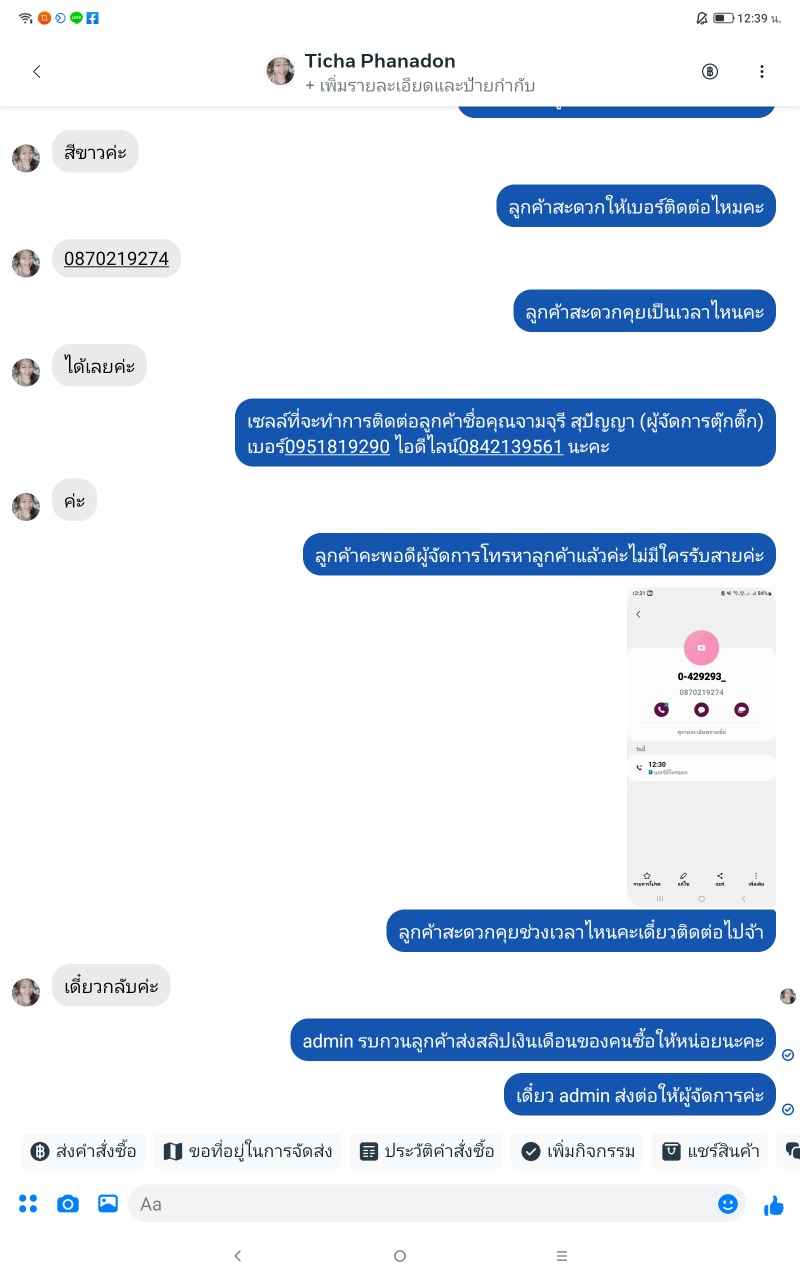Image resolution: width=800 pixels, height=1280 pixels.
Task: Open the emoji picker in the text field
Action: tap(728, 1204)
